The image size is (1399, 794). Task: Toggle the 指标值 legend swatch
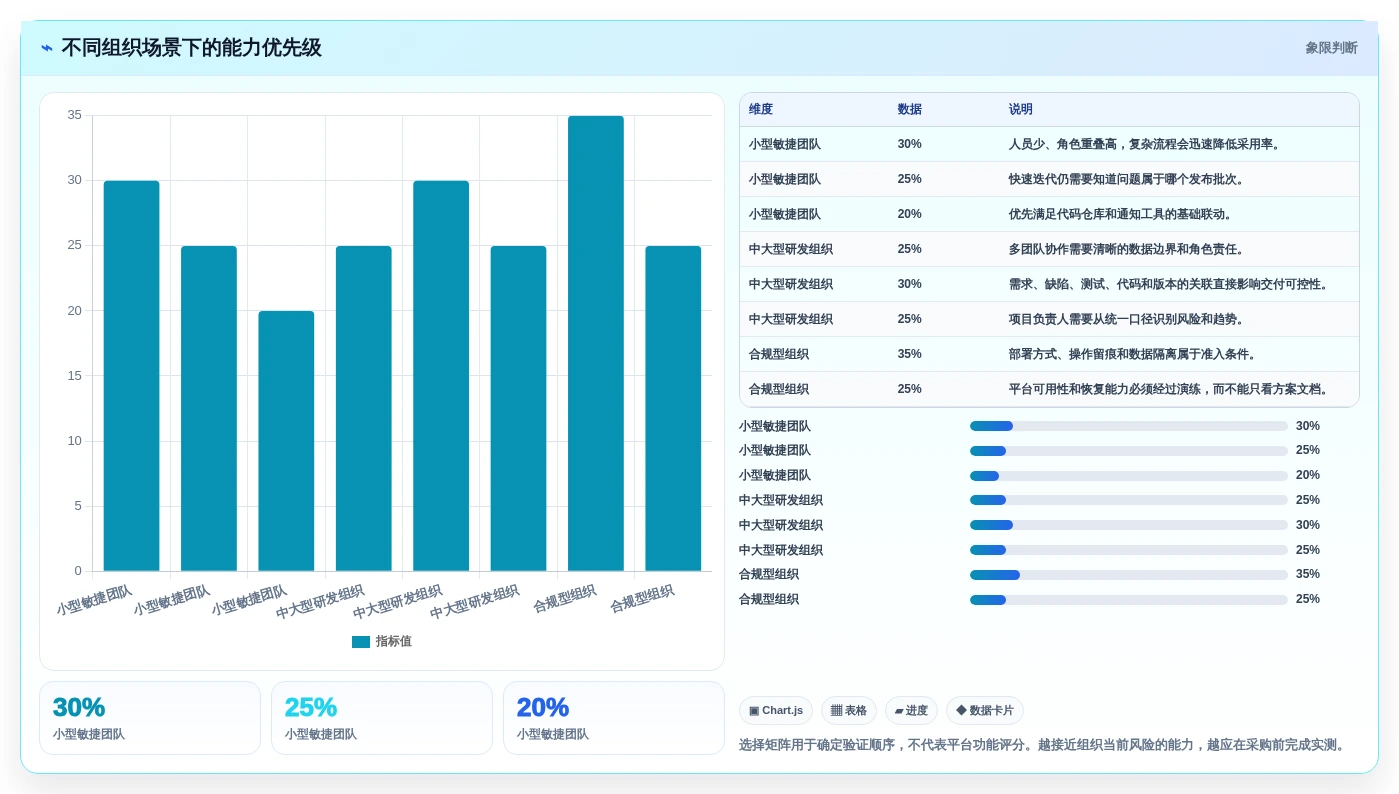(361, 642)
